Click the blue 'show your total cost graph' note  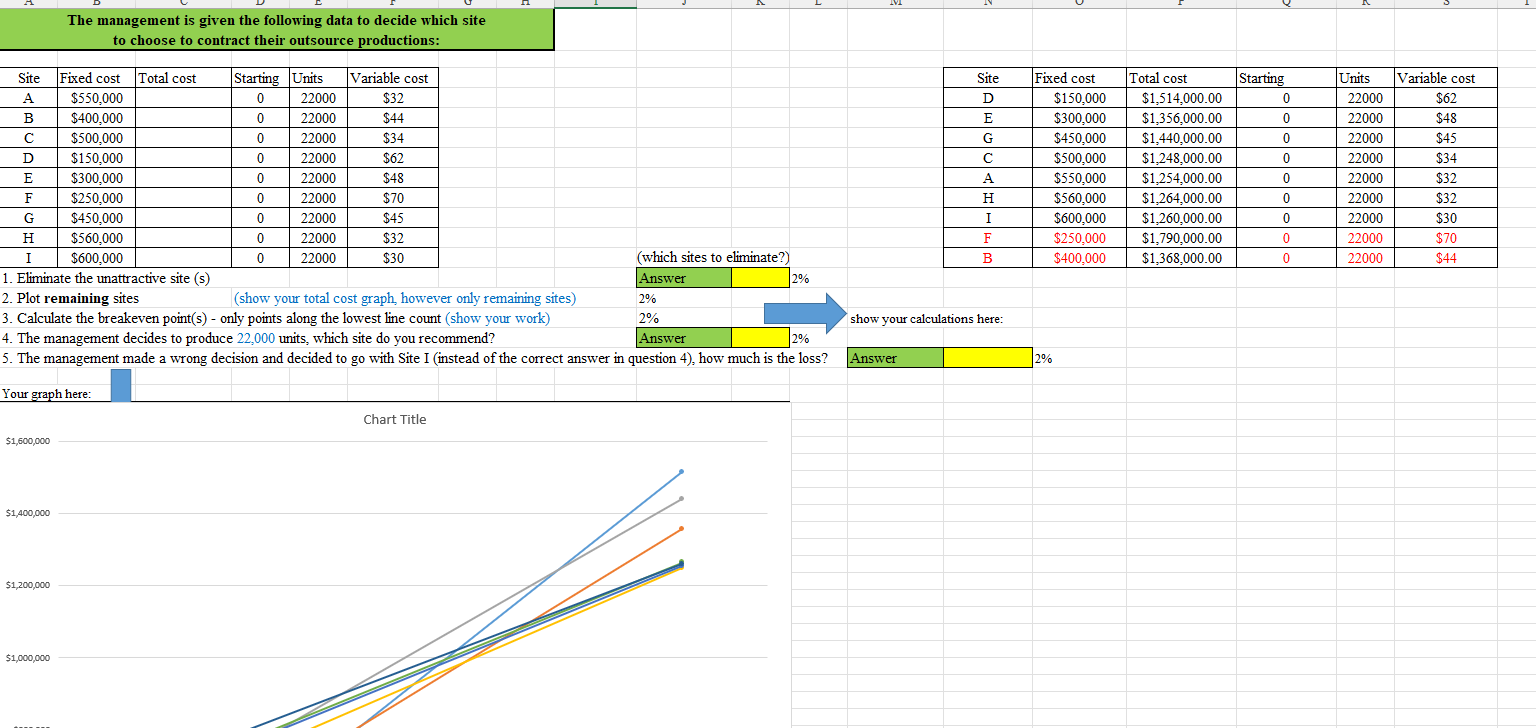click(404, 298)
